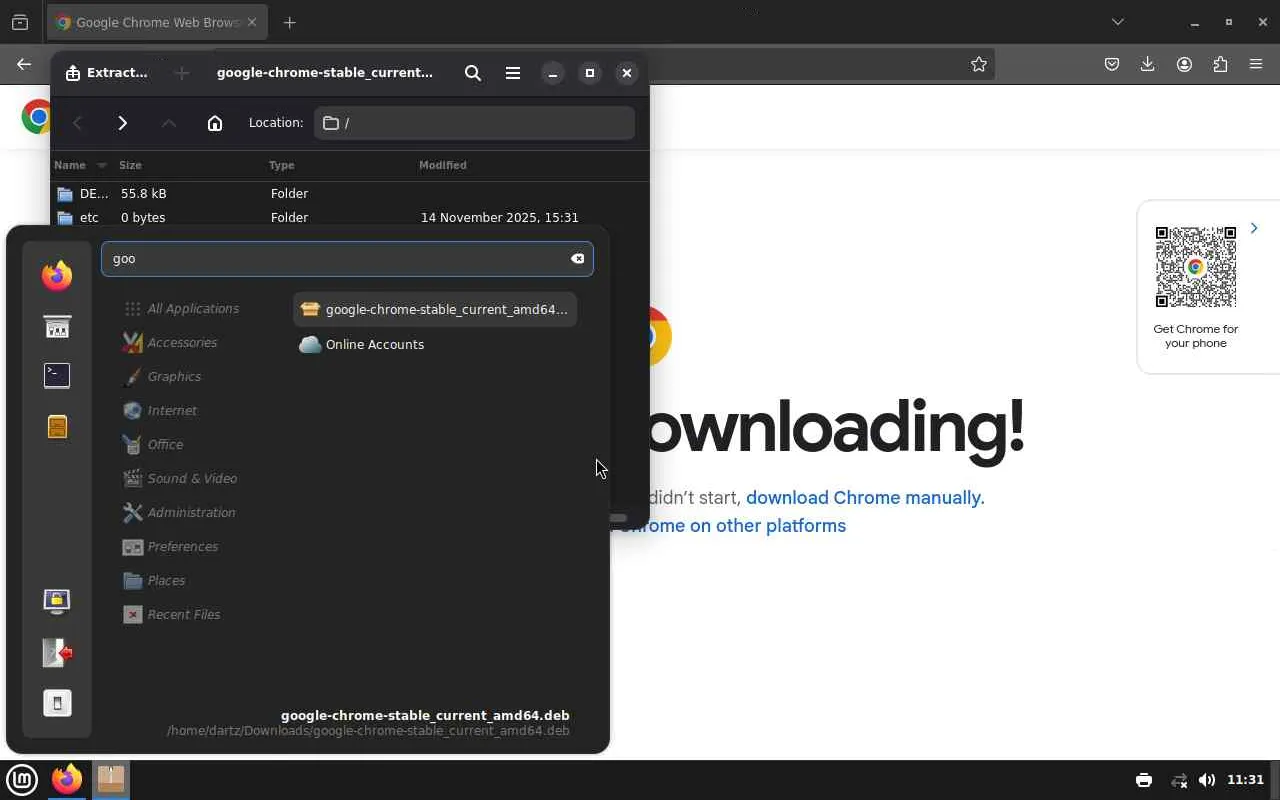Select the Google Chrome Web Browser tab
Image resolution: width=1280 pixels, height=800 pixels.
157,22
